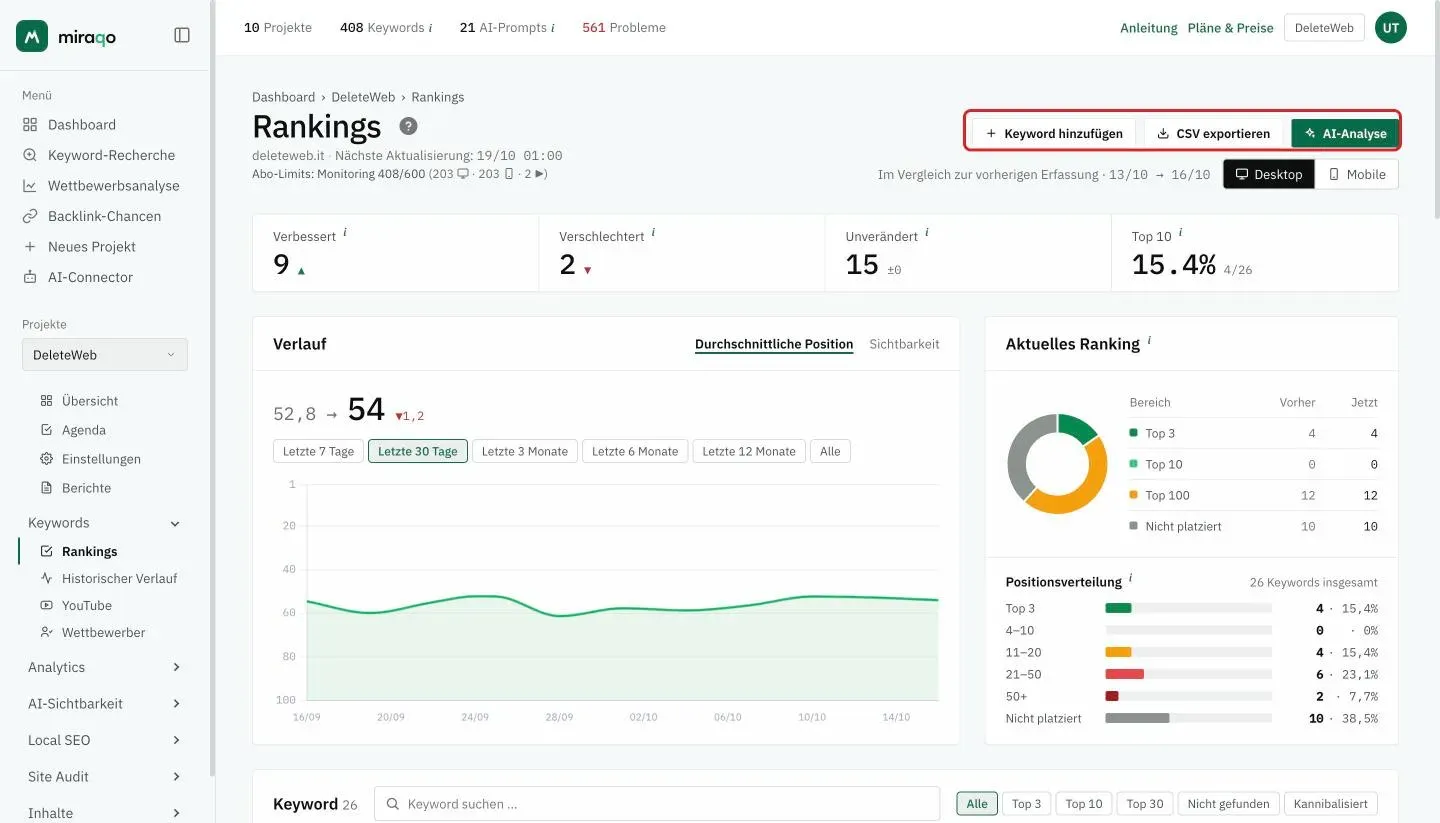The width and height of the screenshot is (1440, 823).
Task: Click the info icon beside AI-Prompts count
Action: point(553,28)
